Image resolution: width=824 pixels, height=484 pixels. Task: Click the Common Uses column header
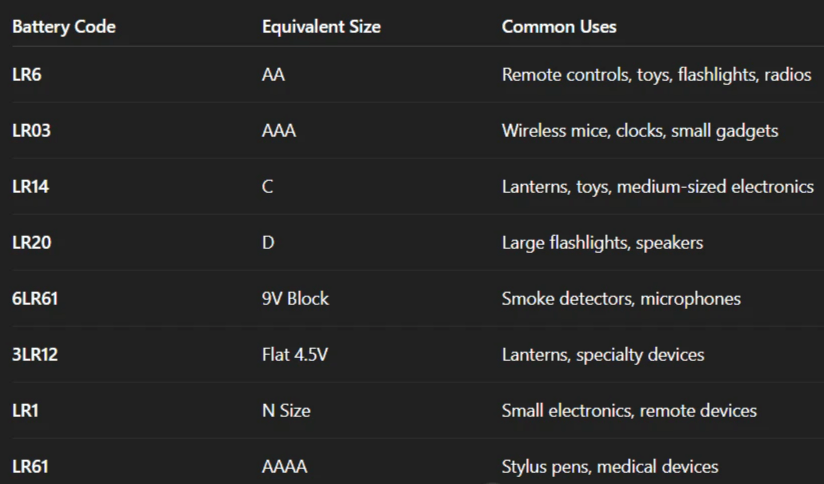[x=559, y=27]
